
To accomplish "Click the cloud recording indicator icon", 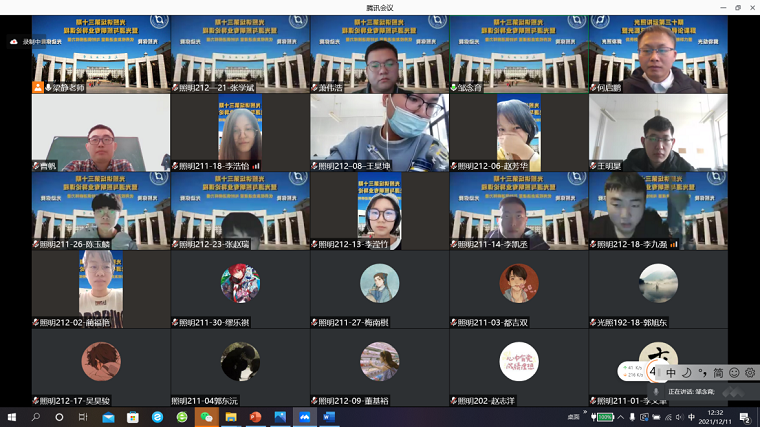I will 15,42.
